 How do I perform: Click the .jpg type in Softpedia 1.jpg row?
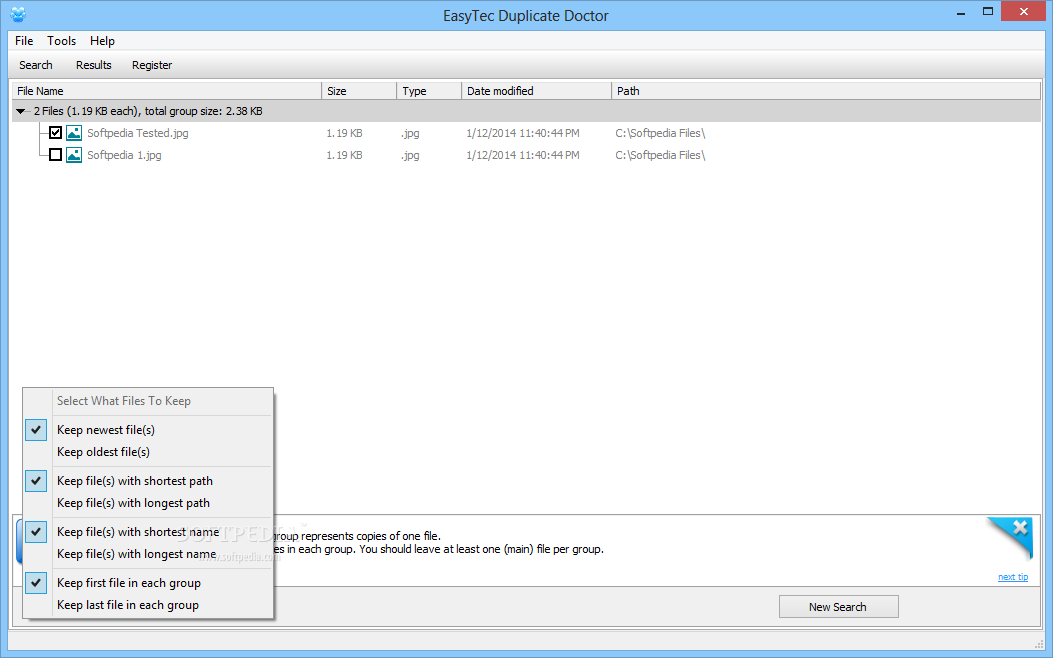pyautogui.click(x=410, y=155)
